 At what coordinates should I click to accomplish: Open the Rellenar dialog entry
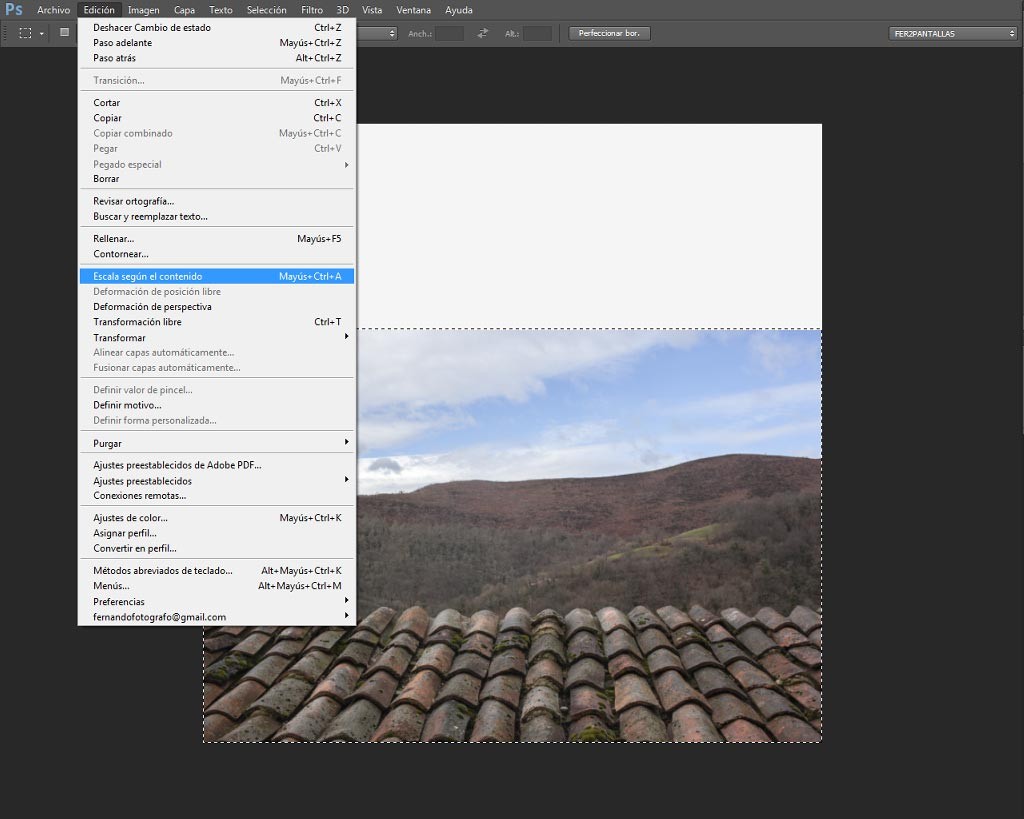click(x=217, y=238)
